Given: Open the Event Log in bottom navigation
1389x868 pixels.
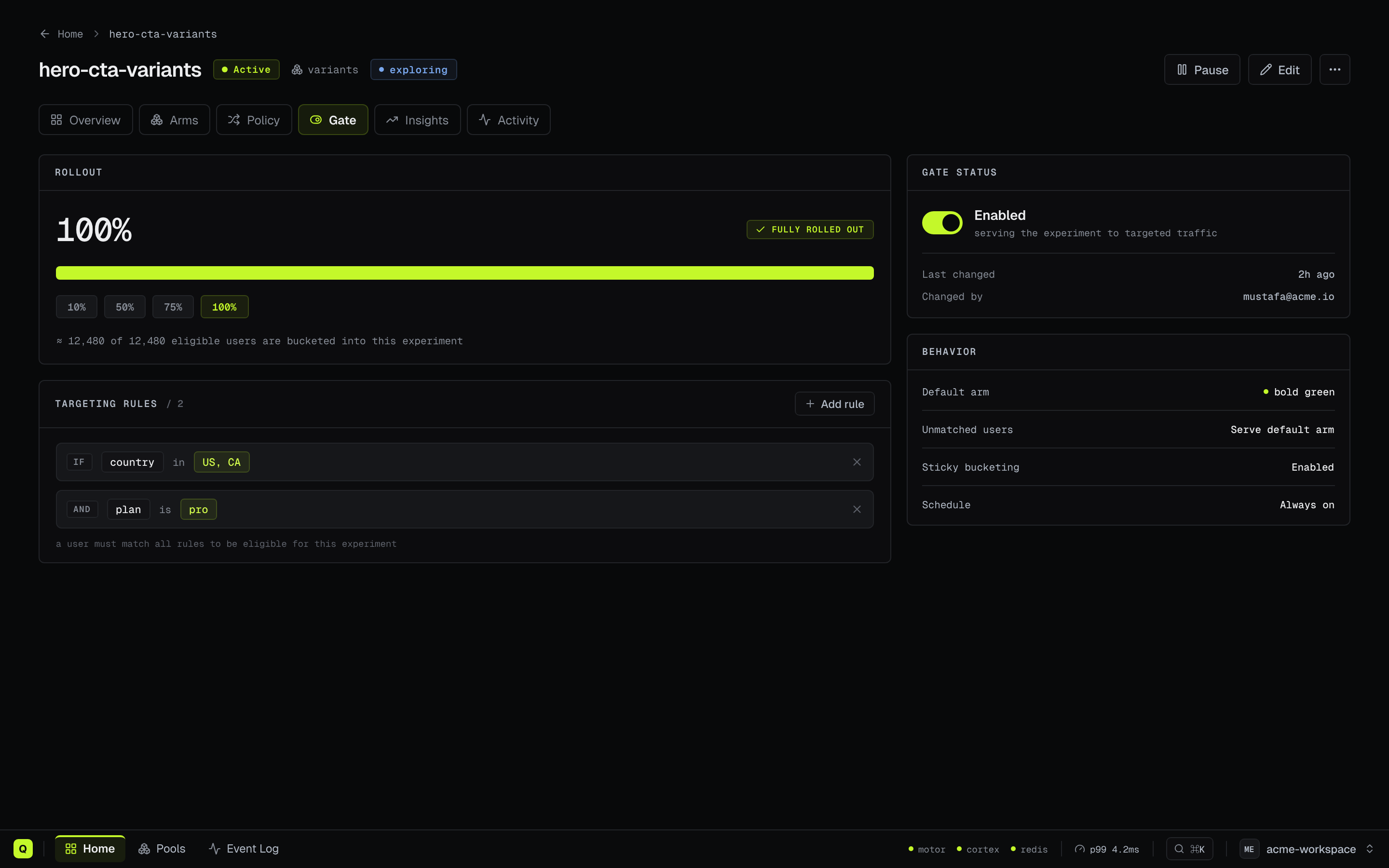Looking at the screenshot, I should point(244,849).
